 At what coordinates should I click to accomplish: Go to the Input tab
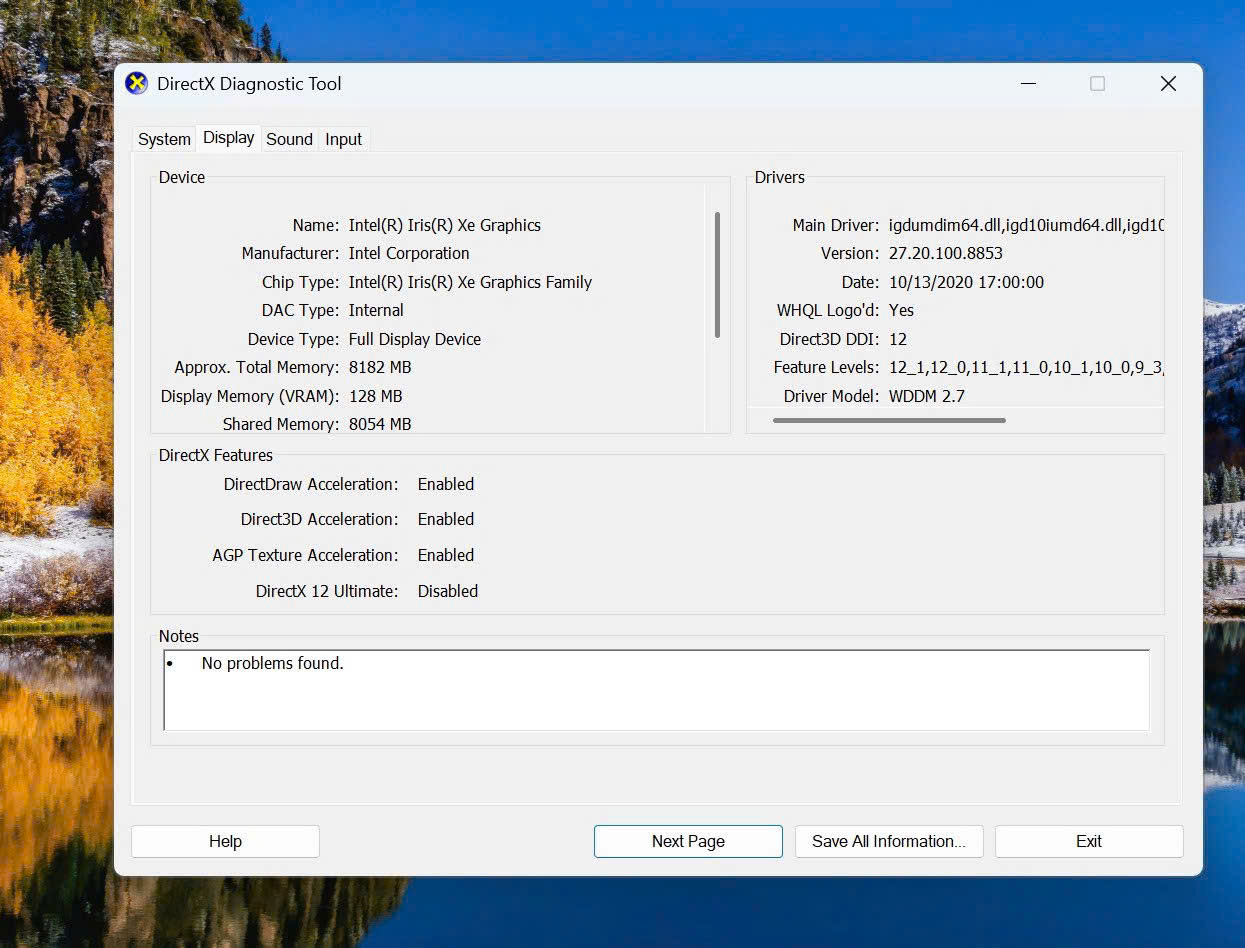[x=343, y=139]
